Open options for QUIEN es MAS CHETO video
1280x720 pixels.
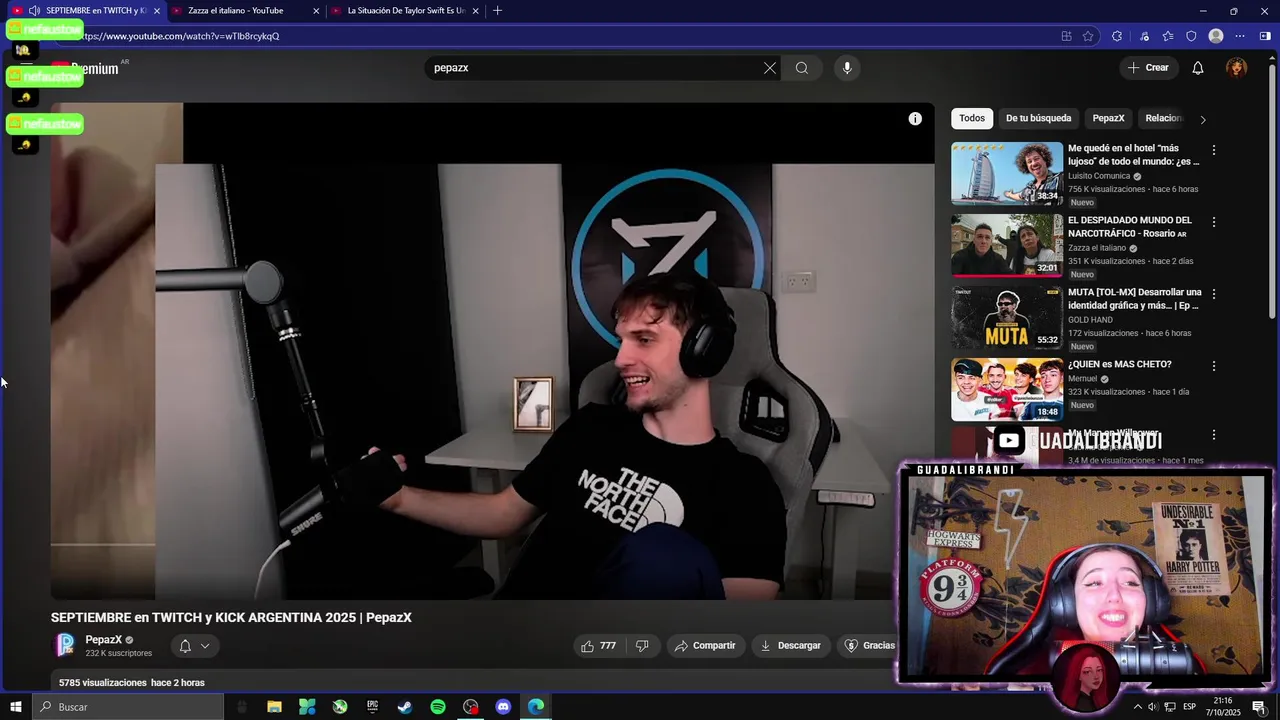(x=1214, y=366)
